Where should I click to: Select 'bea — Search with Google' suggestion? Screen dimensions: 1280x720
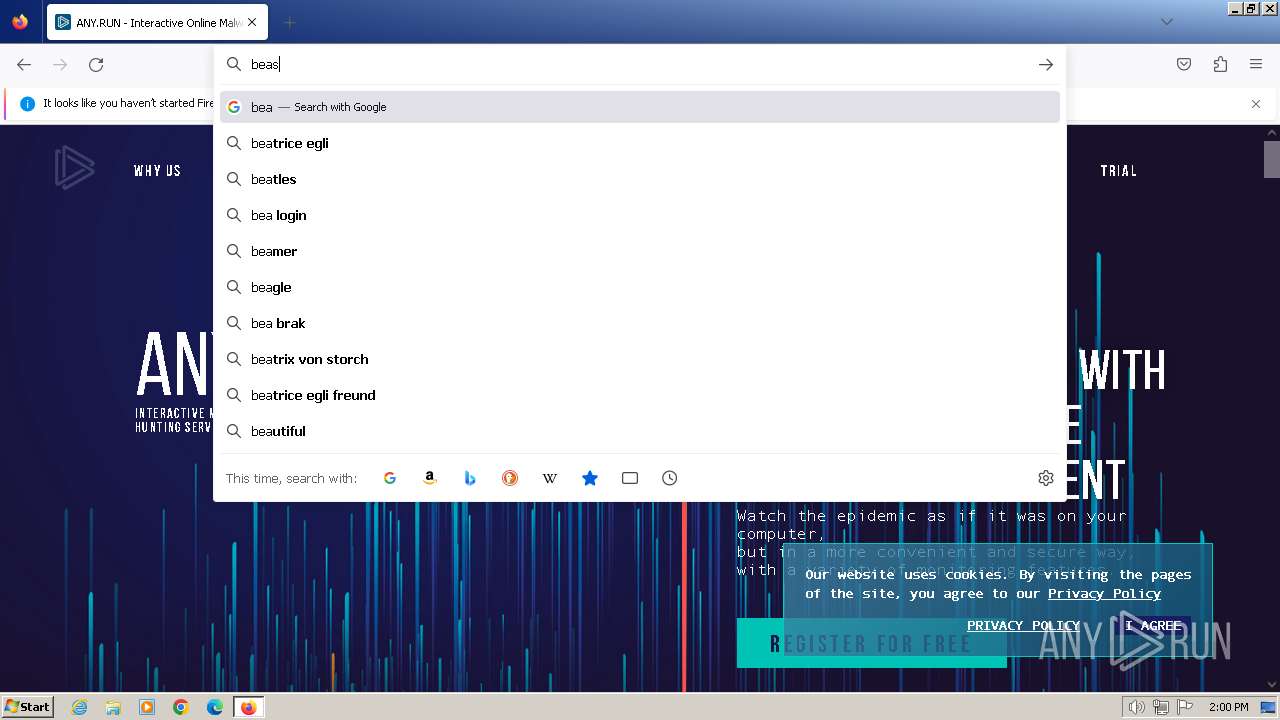[x=640, y=107]
